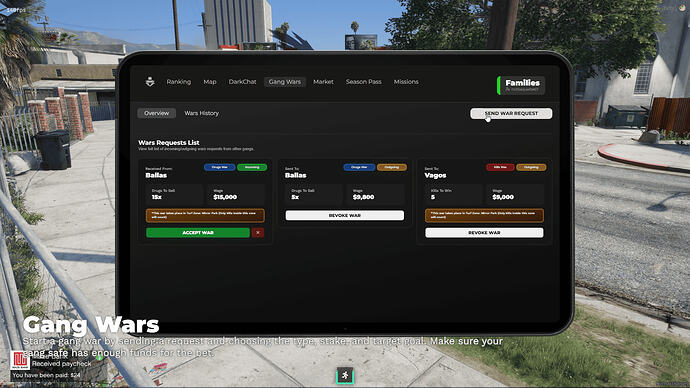Click the running figure HUD icon
The image size is (690, 388).
point(345,375)
